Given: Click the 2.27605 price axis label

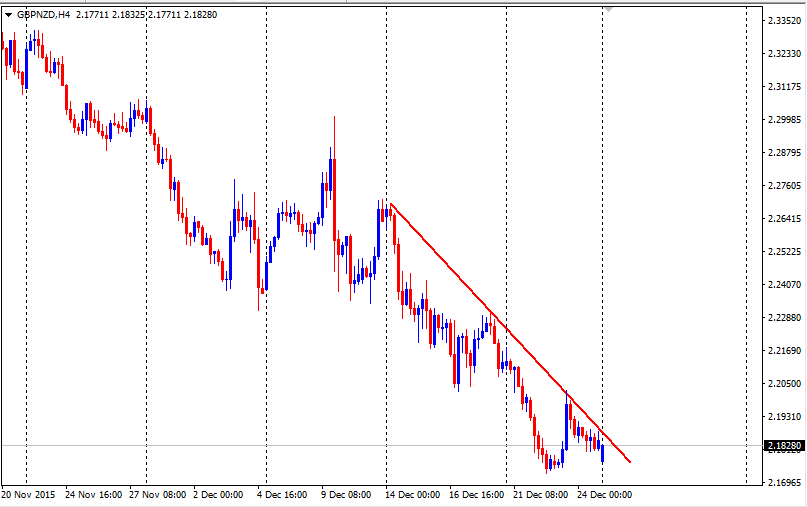Looking at the screenshot, I should coord(784,186).
